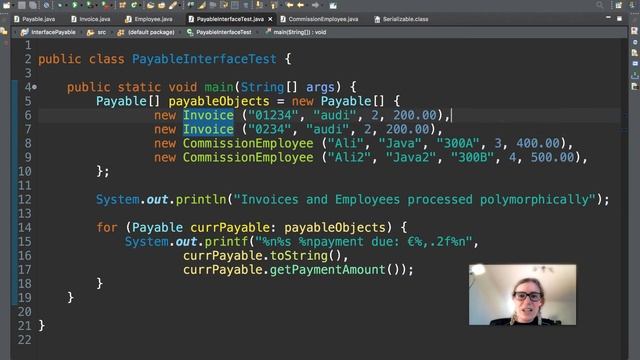Viewport: 640px width, 360px height.
Task: Toggle Mark Occurrences highlighter icon
Action: tap(202, 5)
